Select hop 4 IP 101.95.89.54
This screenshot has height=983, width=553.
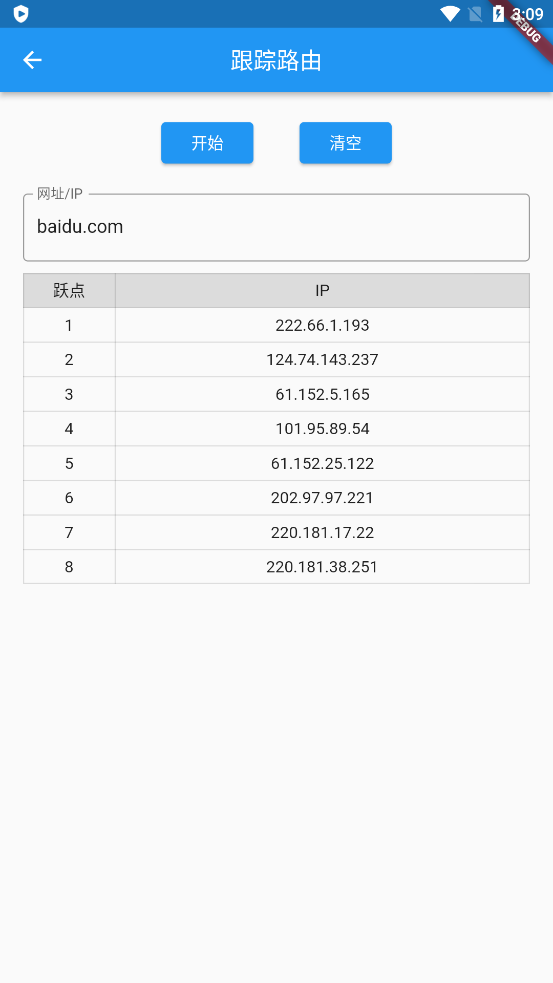click(322, 429)
